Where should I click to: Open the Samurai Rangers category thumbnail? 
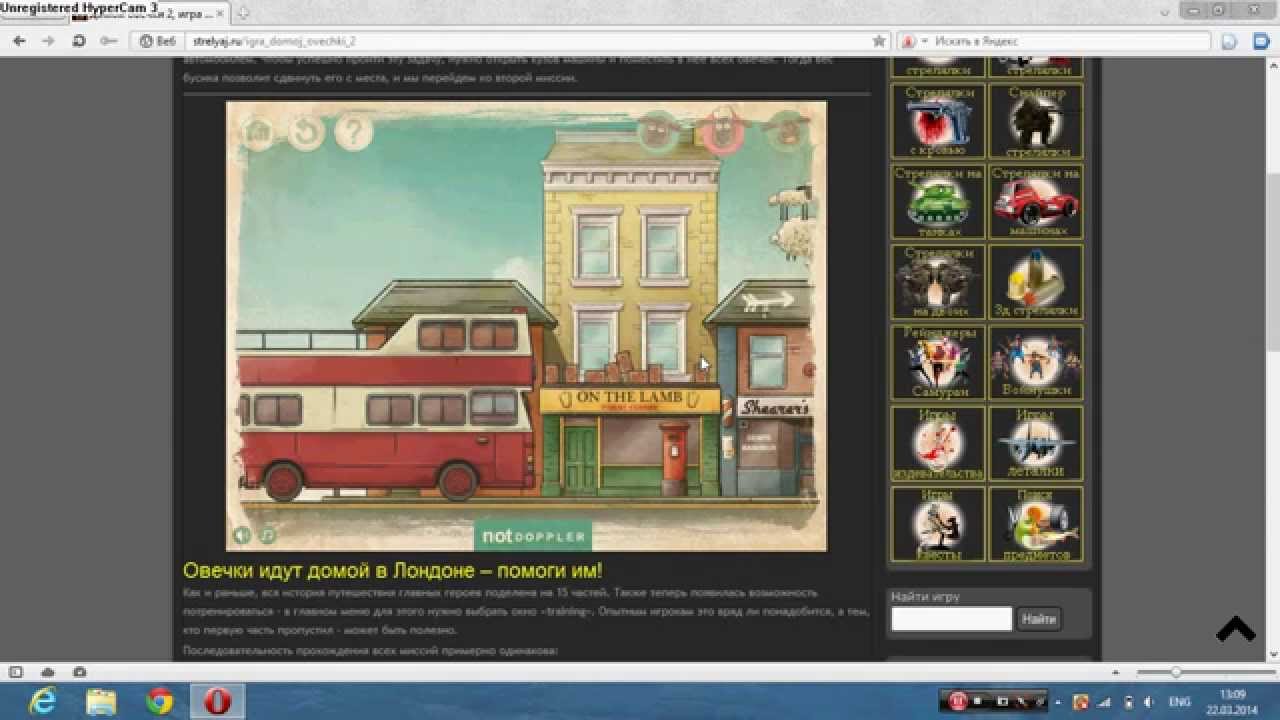[x=937, y=362]
